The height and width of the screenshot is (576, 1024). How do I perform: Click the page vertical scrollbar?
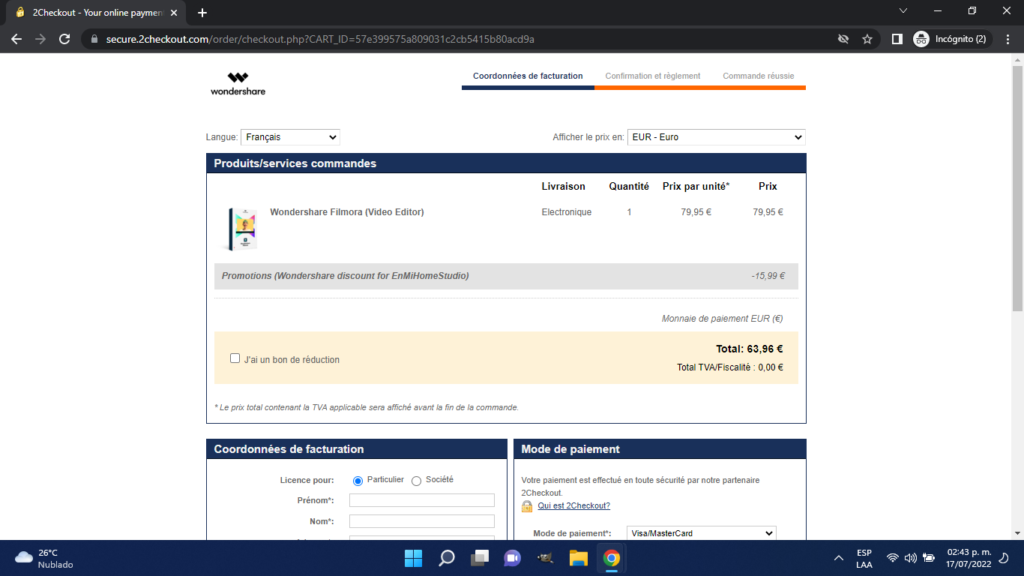coord(1017,189)
